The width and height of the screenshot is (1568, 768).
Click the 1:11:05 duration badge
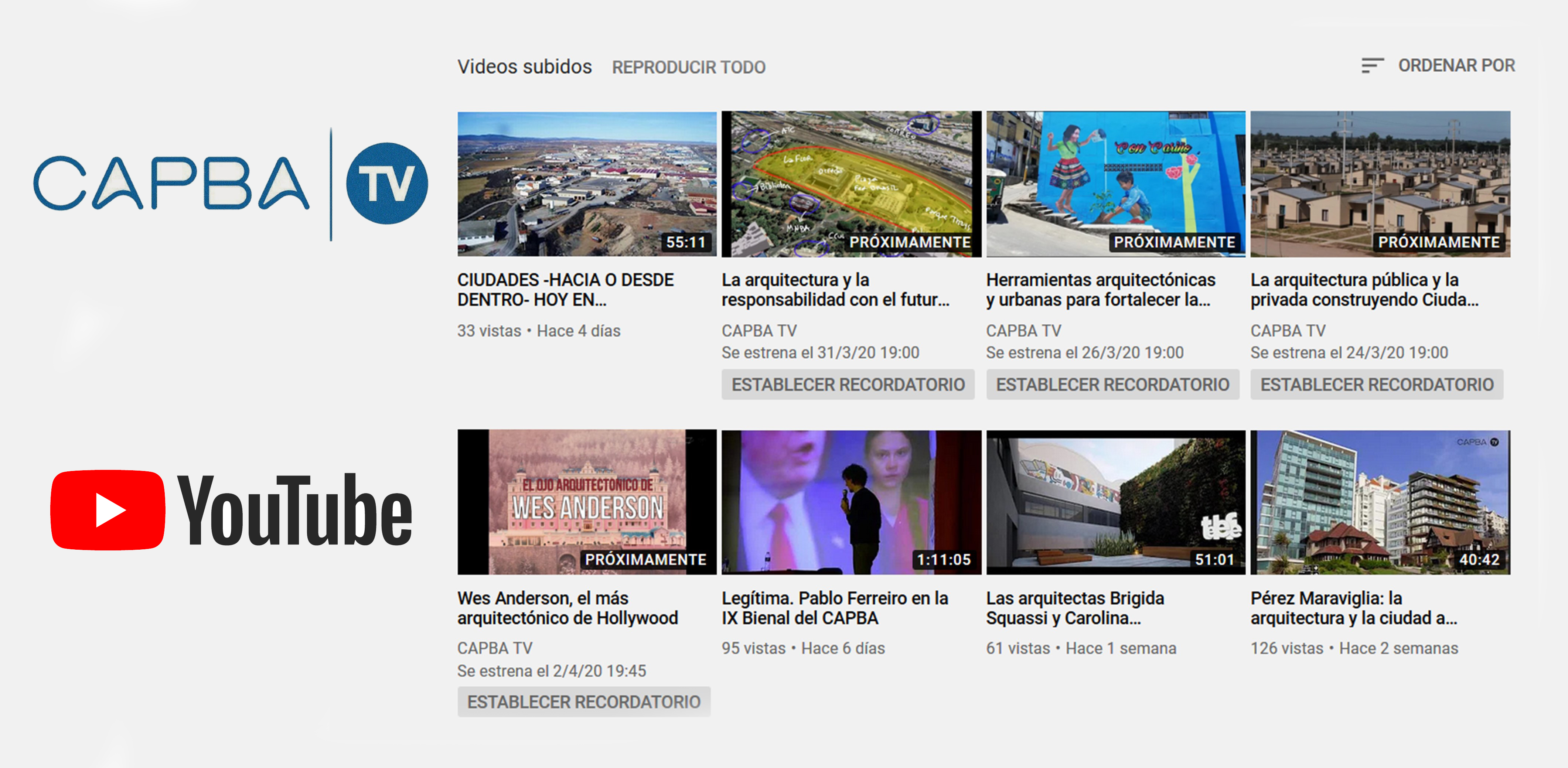(944, 560)
